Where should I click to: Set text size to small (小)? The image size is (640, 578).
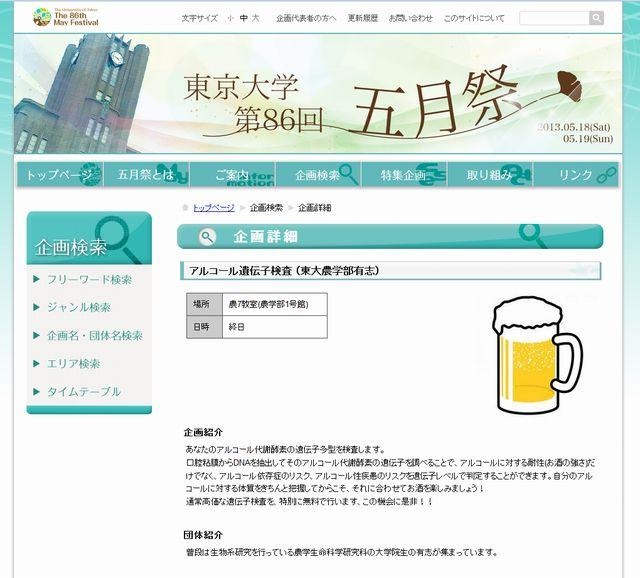[x=231, y=18]
